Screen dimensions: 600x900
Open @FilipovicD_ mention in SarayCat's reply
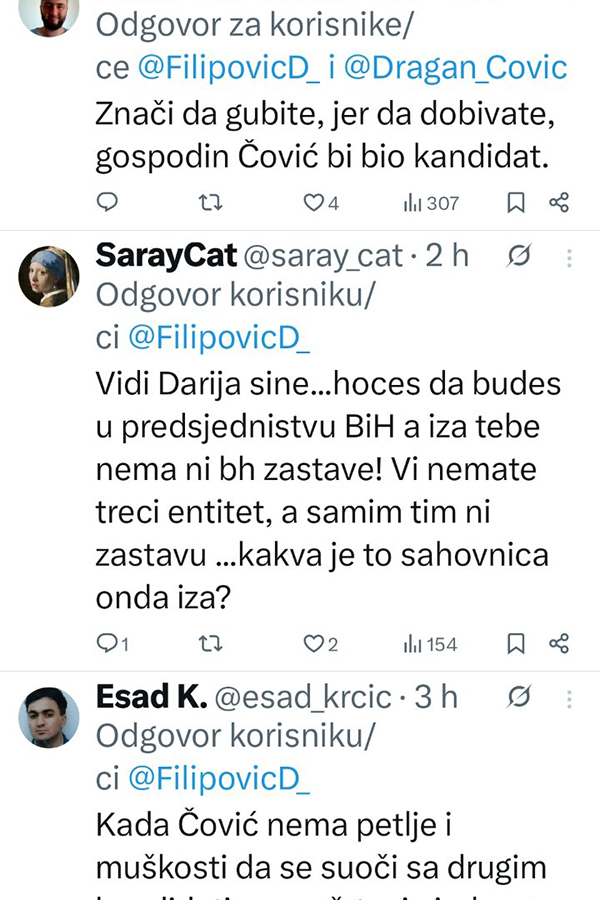(218, 339)
